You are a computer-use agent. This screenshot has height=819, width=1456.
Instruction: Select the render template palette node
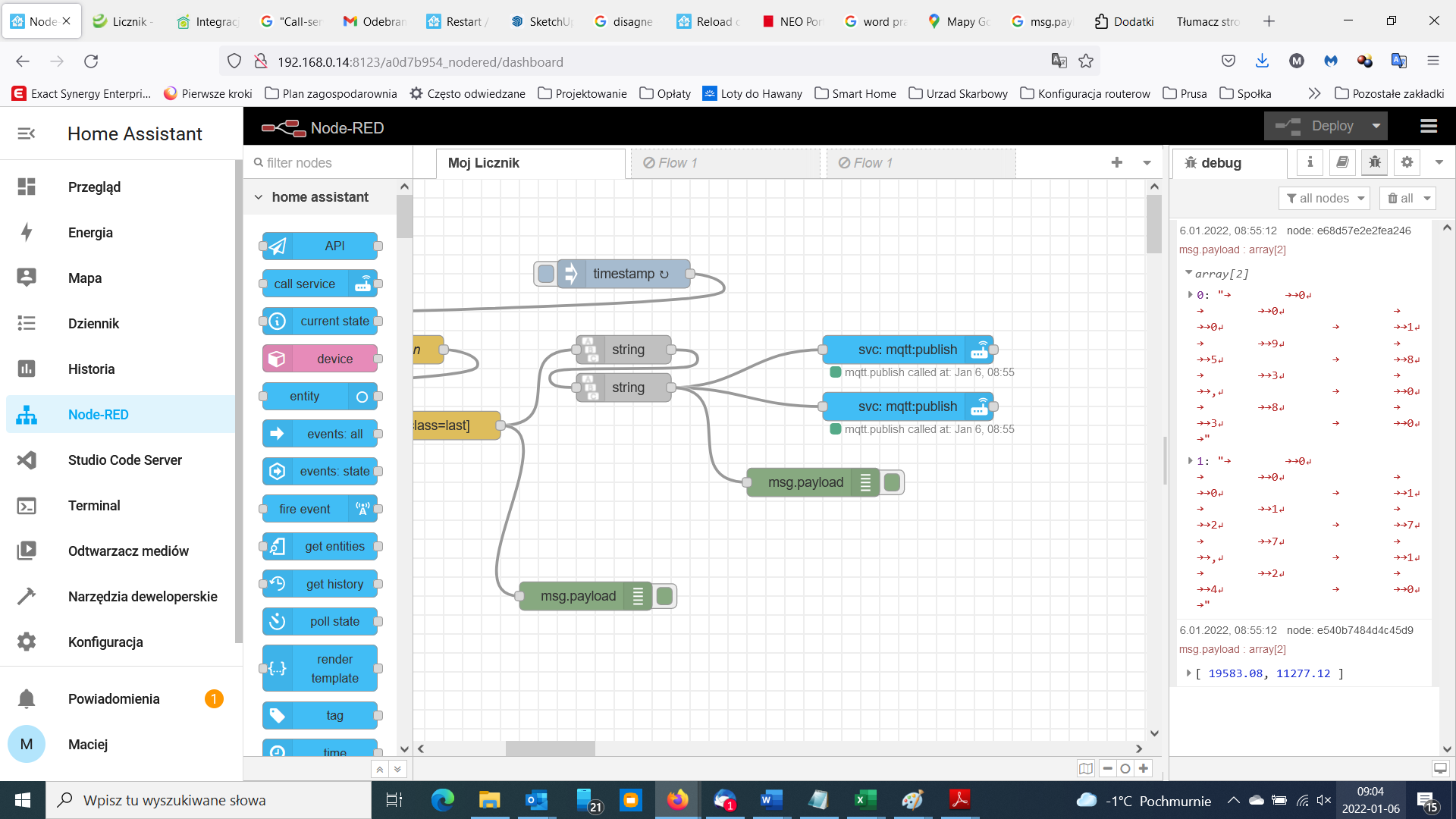(320, 668)
